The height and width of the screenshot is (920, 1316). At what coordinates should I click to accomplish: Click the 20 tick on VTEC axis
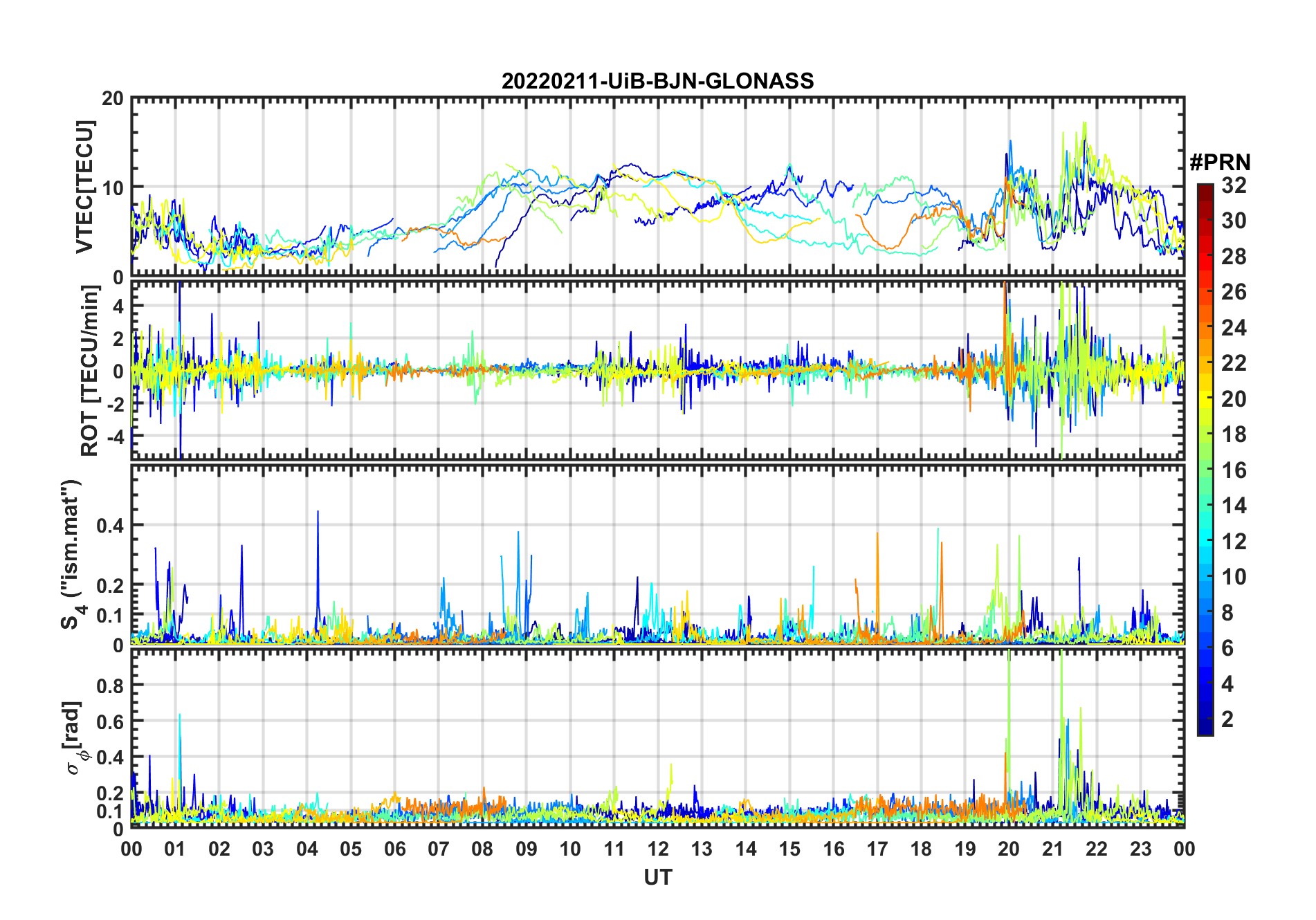[x=113, y=99]
